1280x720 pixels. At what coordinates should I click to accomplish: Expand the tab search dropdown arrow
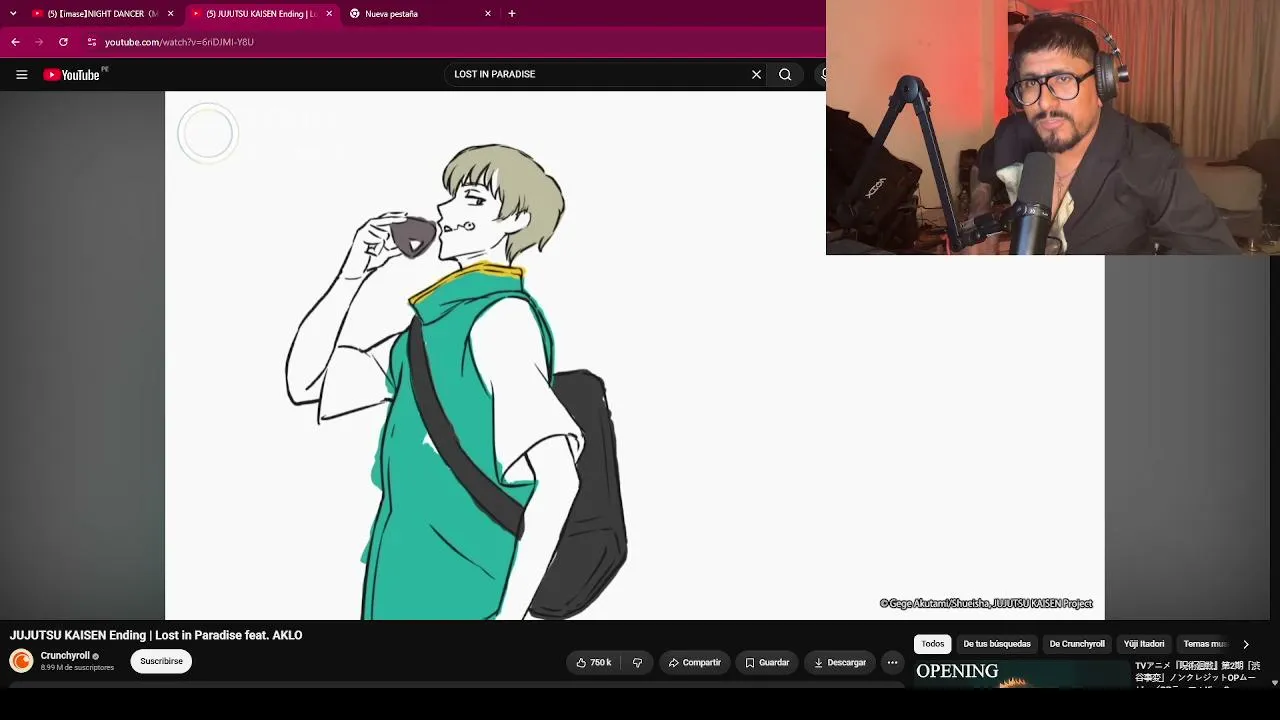(x=13, y=14)
